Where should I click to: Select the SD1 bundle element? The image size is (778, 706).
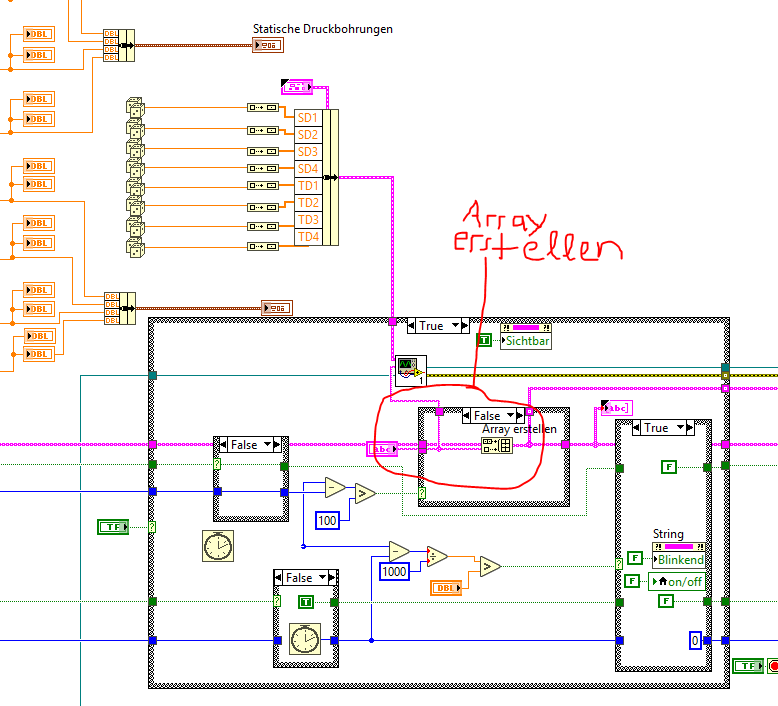pyautogui.click(x=308, y=118)
